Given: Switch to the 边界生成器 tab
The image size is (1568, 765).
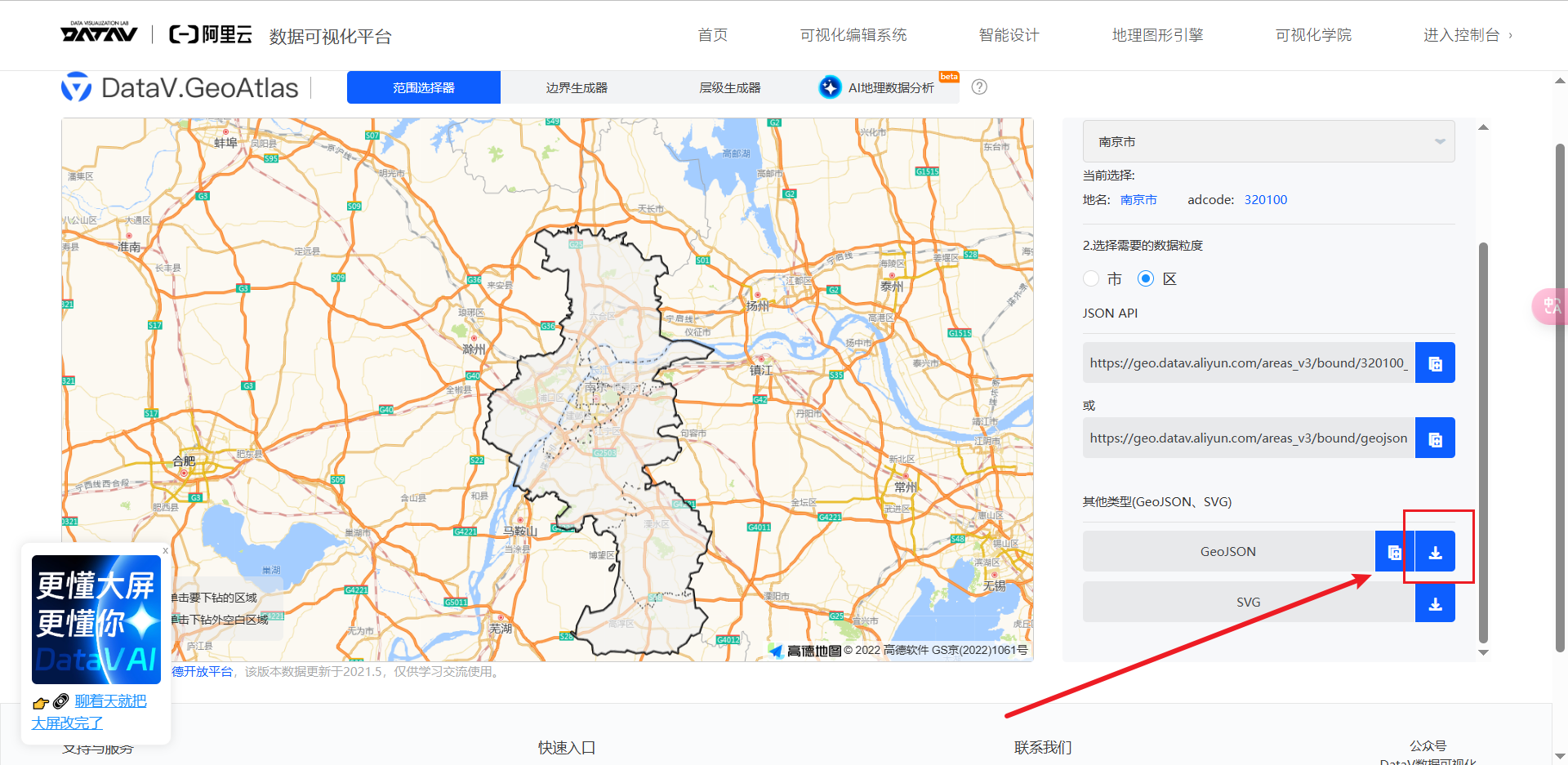Looking at the screenshot, I should pyautogui.click(x=576, y=87).
